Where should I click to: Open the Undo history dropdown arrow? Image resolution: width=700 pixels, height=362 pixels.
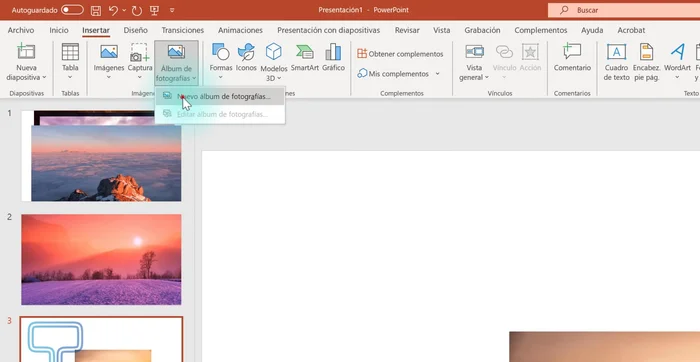124,10
